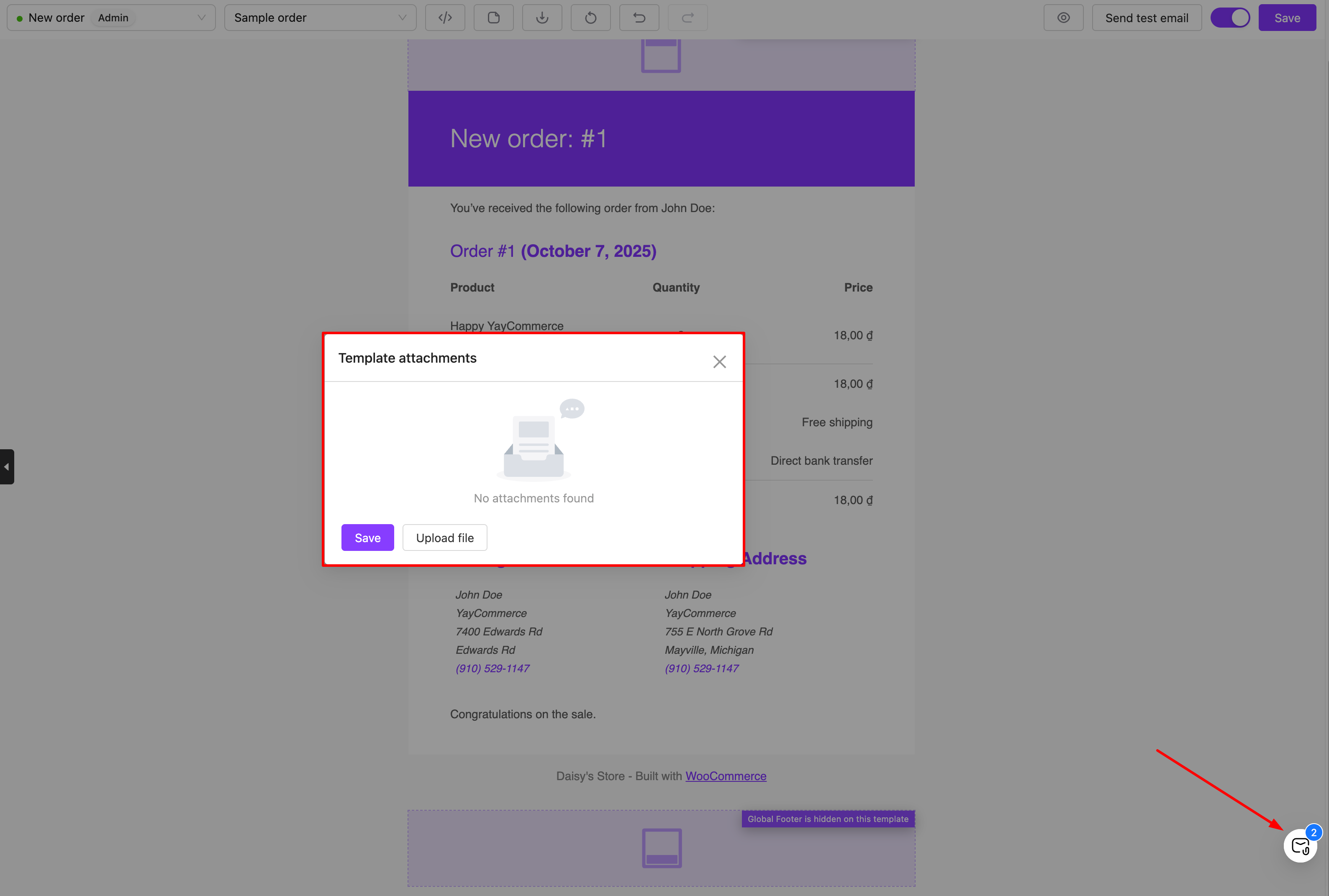
Task: Toggle the template enable switch
Action: click(x=1230, y=18)
